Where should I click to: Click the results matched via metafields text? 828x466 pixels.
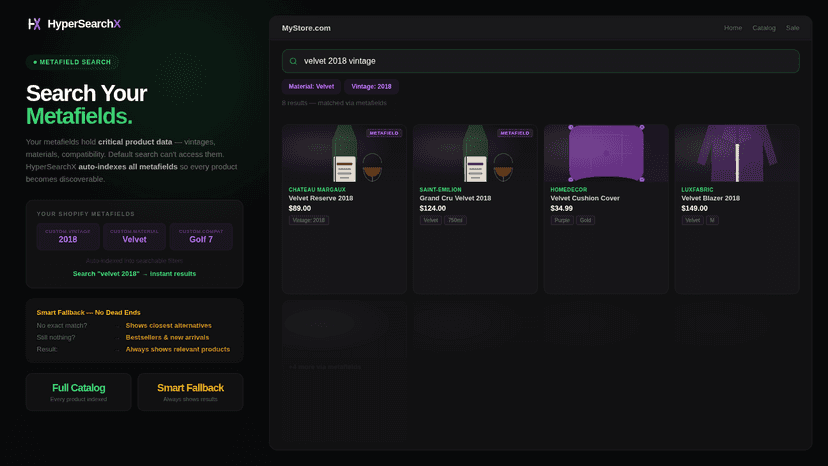[x=334, y=103]
